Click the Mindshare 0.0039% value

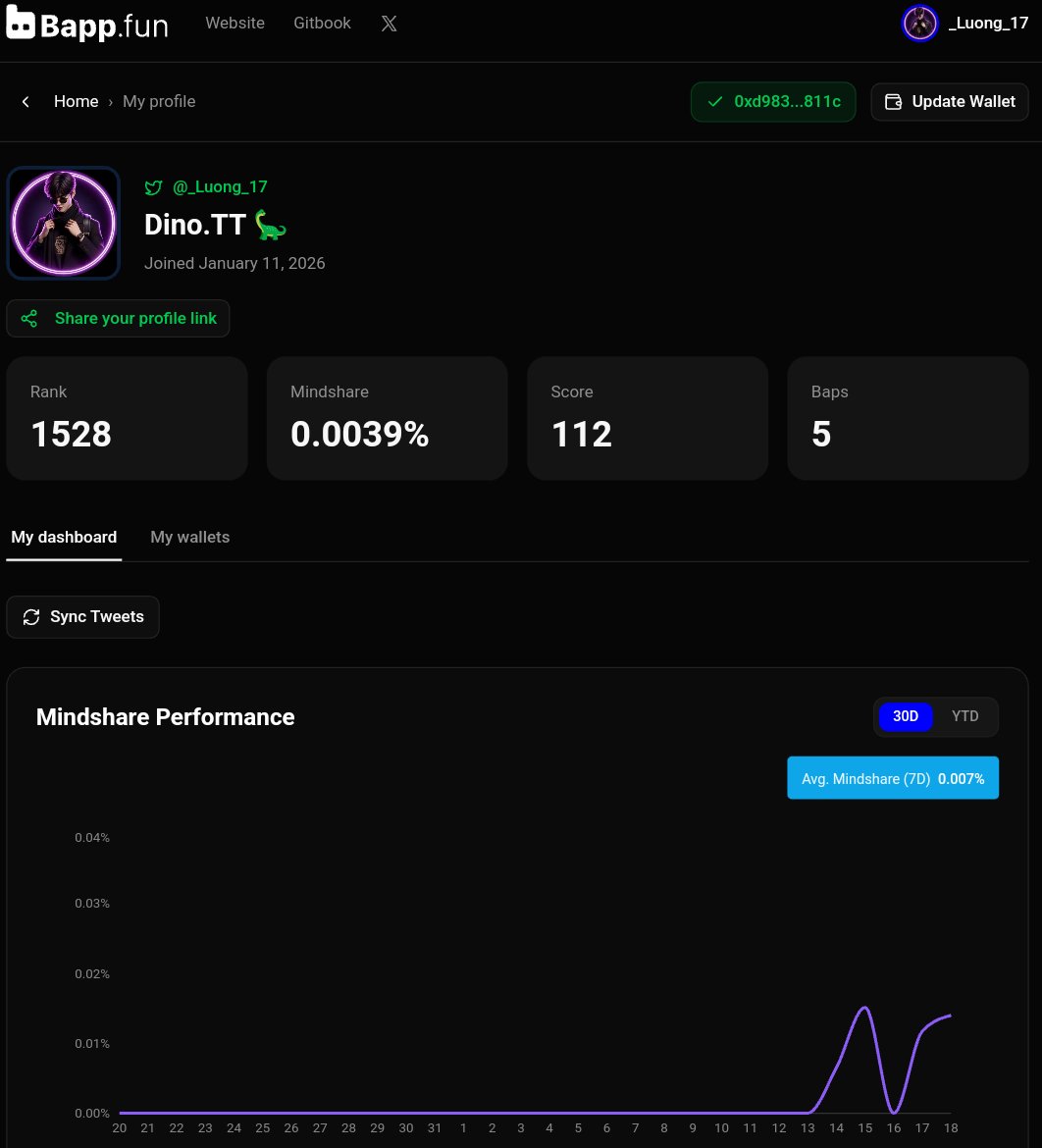click(x=359, y=434)
